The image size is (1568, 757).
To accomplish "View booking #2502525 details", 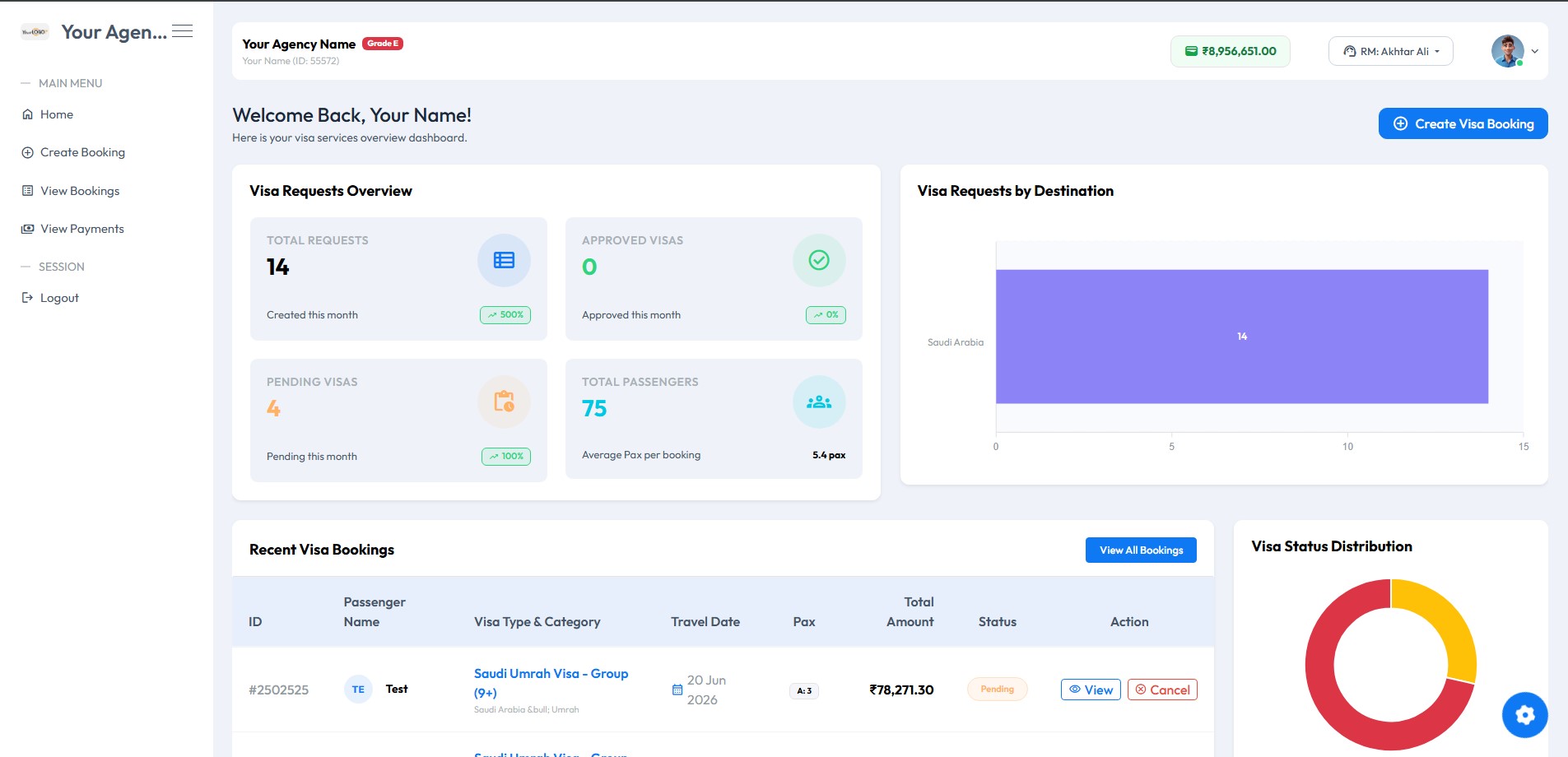I will pyautogui.click(x=1091, y=690).
